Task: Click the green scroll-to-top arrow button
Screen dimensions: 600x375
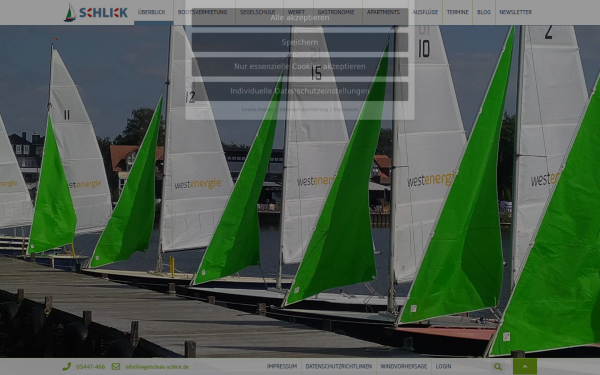Action: (525, 366)
